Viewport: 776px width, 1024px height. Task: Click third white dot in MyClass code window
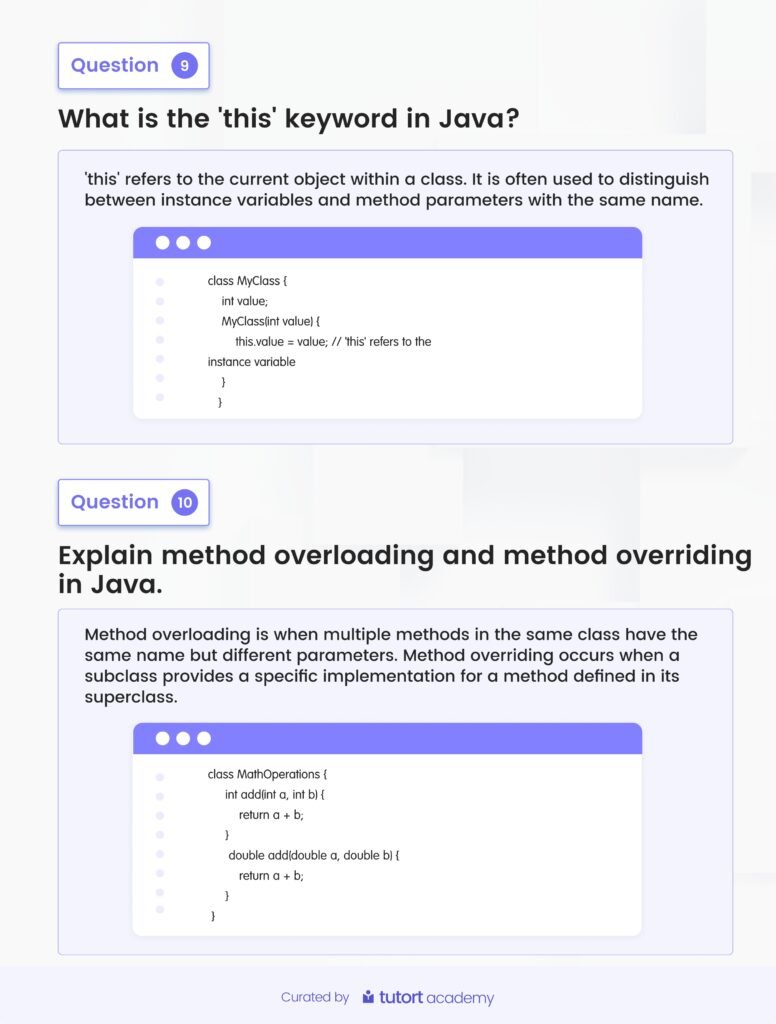point(204,243)
